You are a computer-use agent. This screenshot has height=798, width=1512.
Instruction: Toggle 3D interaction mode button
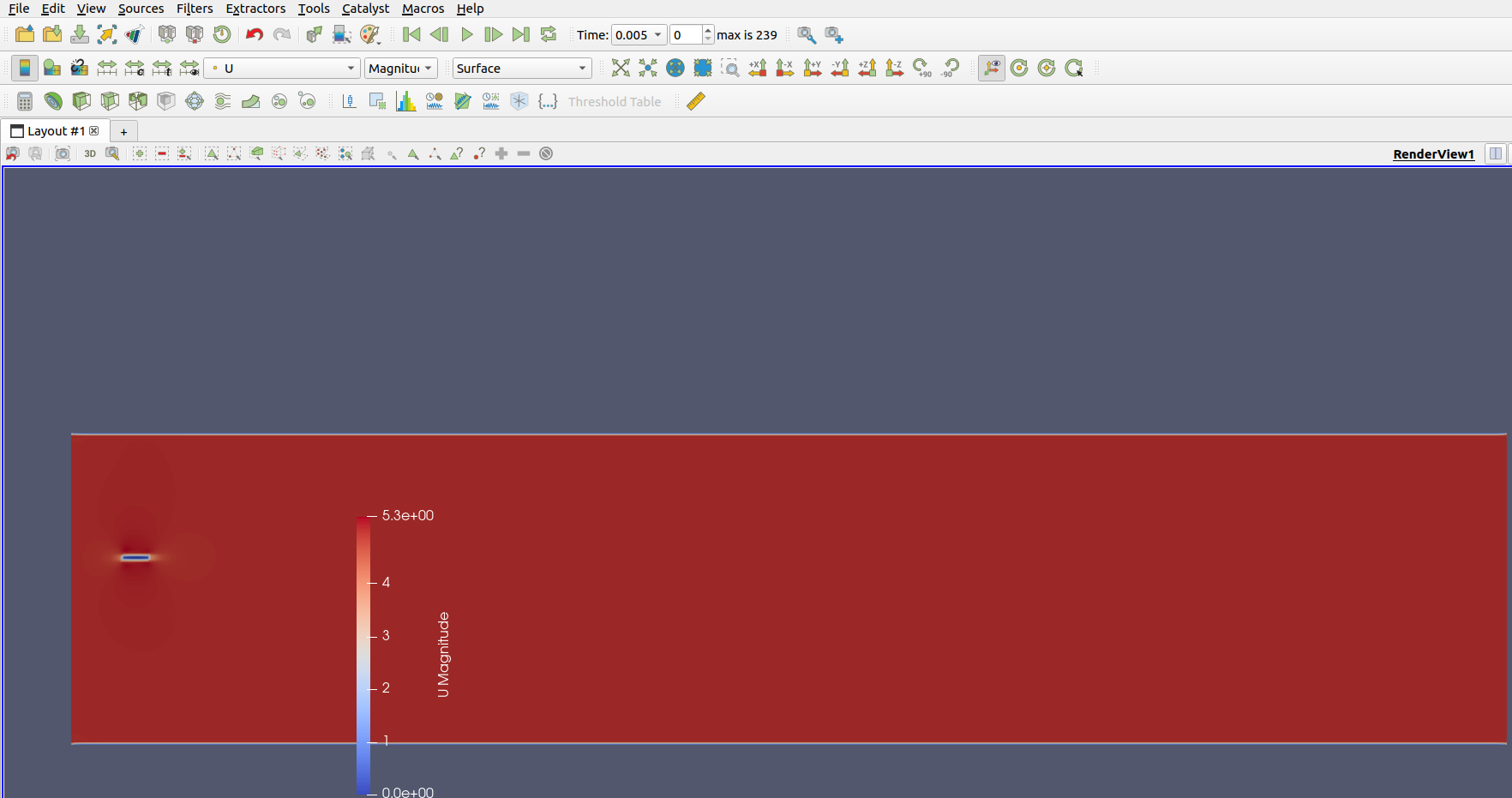click(90, 153)
